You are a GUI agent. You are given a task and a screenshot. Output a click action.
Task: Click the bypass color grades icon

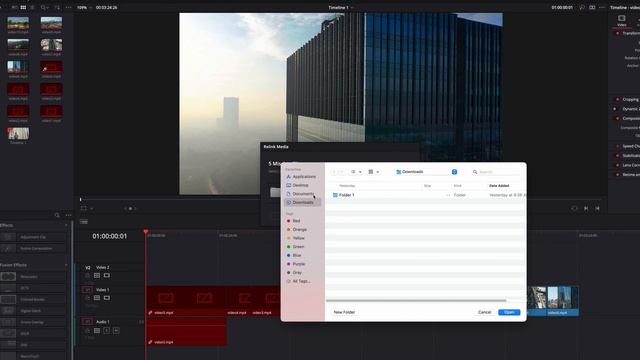pyautogui.click(x=582, y=7)
